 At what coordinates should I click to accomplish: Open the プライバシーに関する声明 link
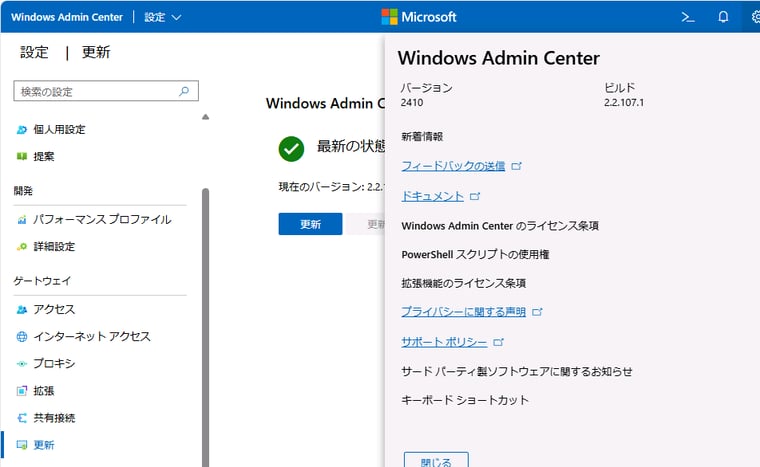(463, 312)
